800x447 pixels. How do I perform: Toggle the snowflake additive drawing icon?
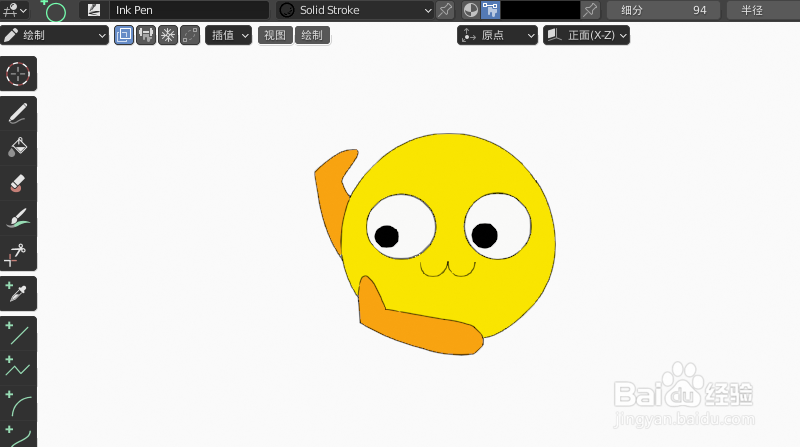pyautogui.click(x=168, y=35)
